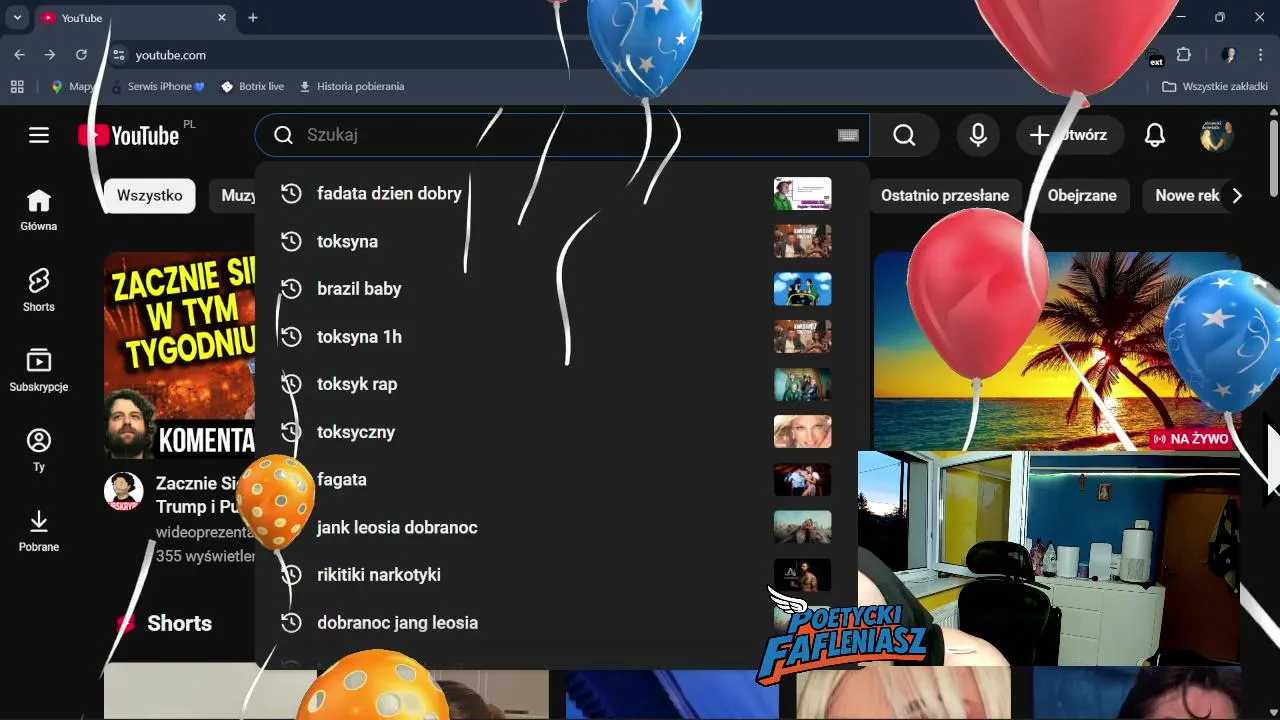1280x720 pixels.
Task: Open the browser extensions puzzle icon
Action: [1184, 55]
